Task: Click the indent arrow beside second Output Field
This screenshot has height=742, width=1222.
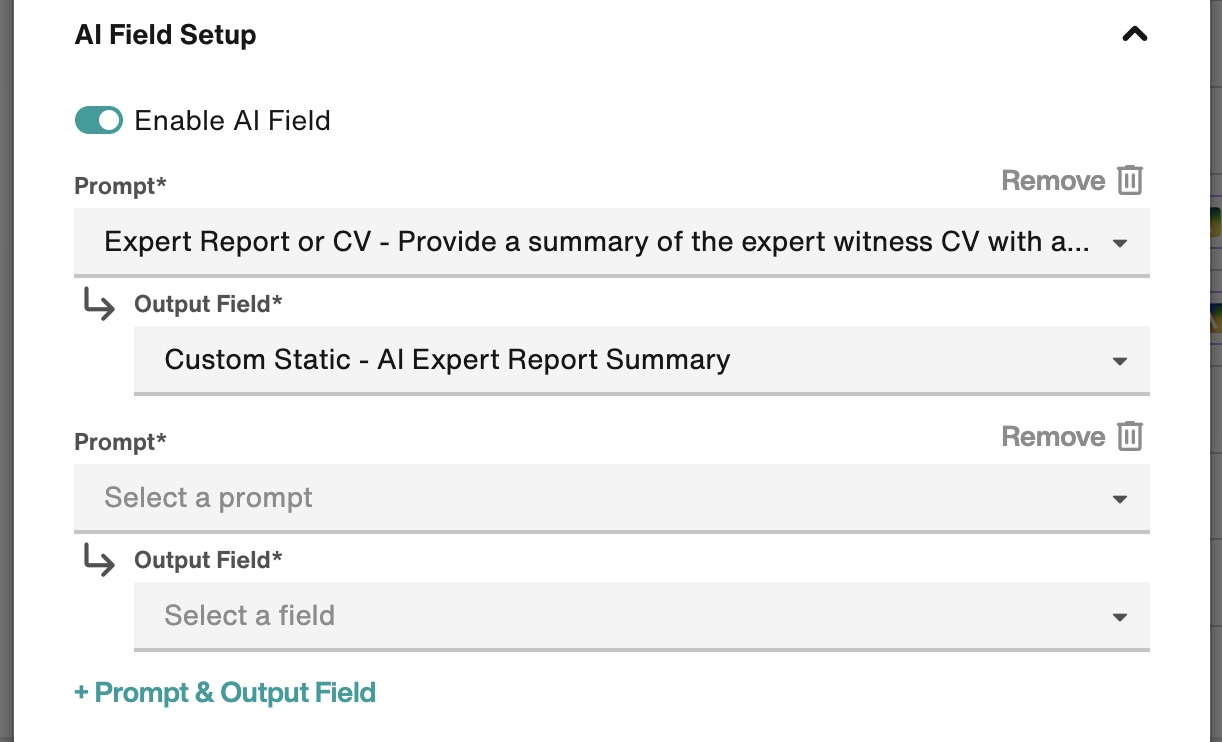Action: pyautogui.click(x=99, y=561)
